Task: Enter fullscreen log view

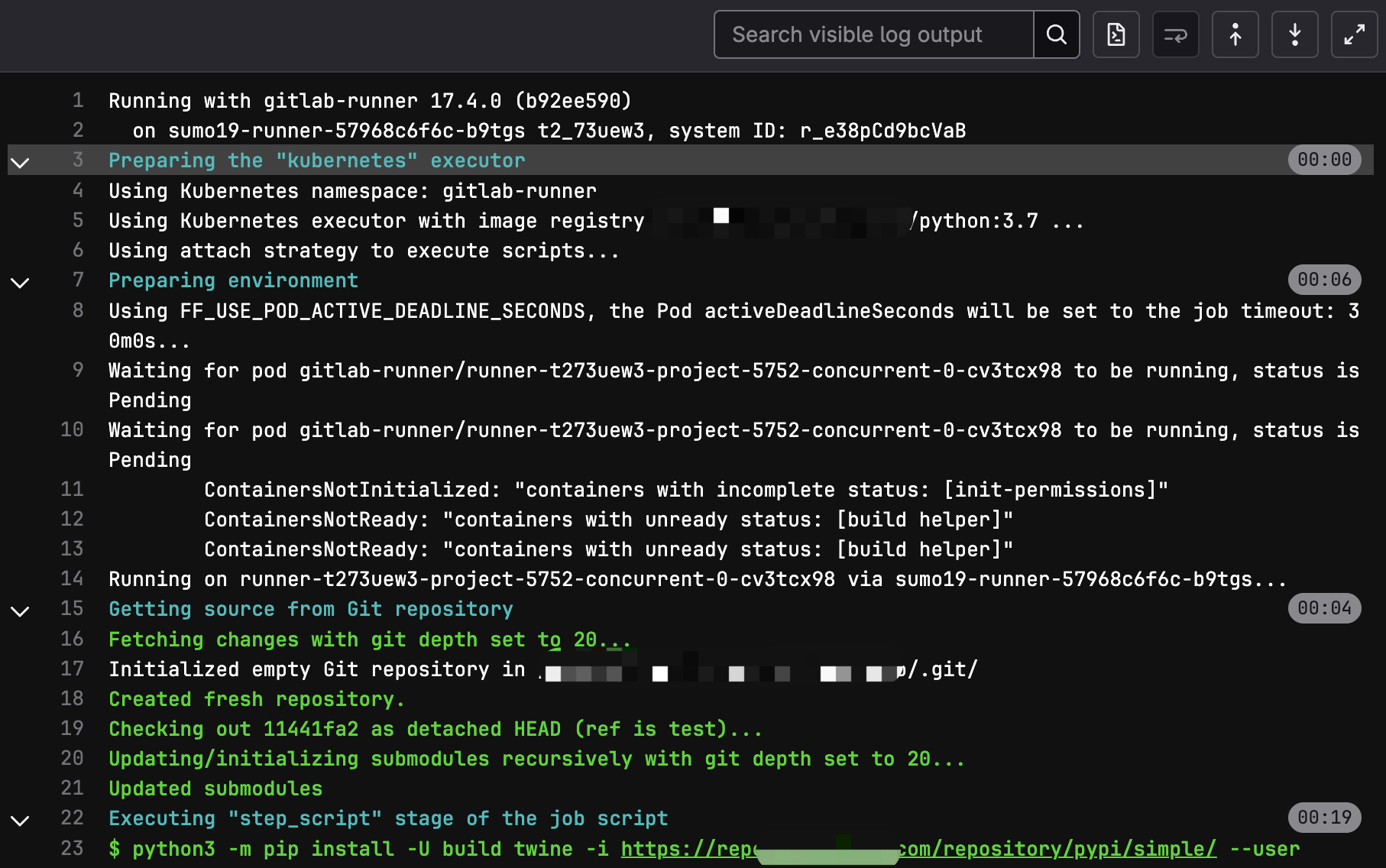Action: tap(1354, 34)
